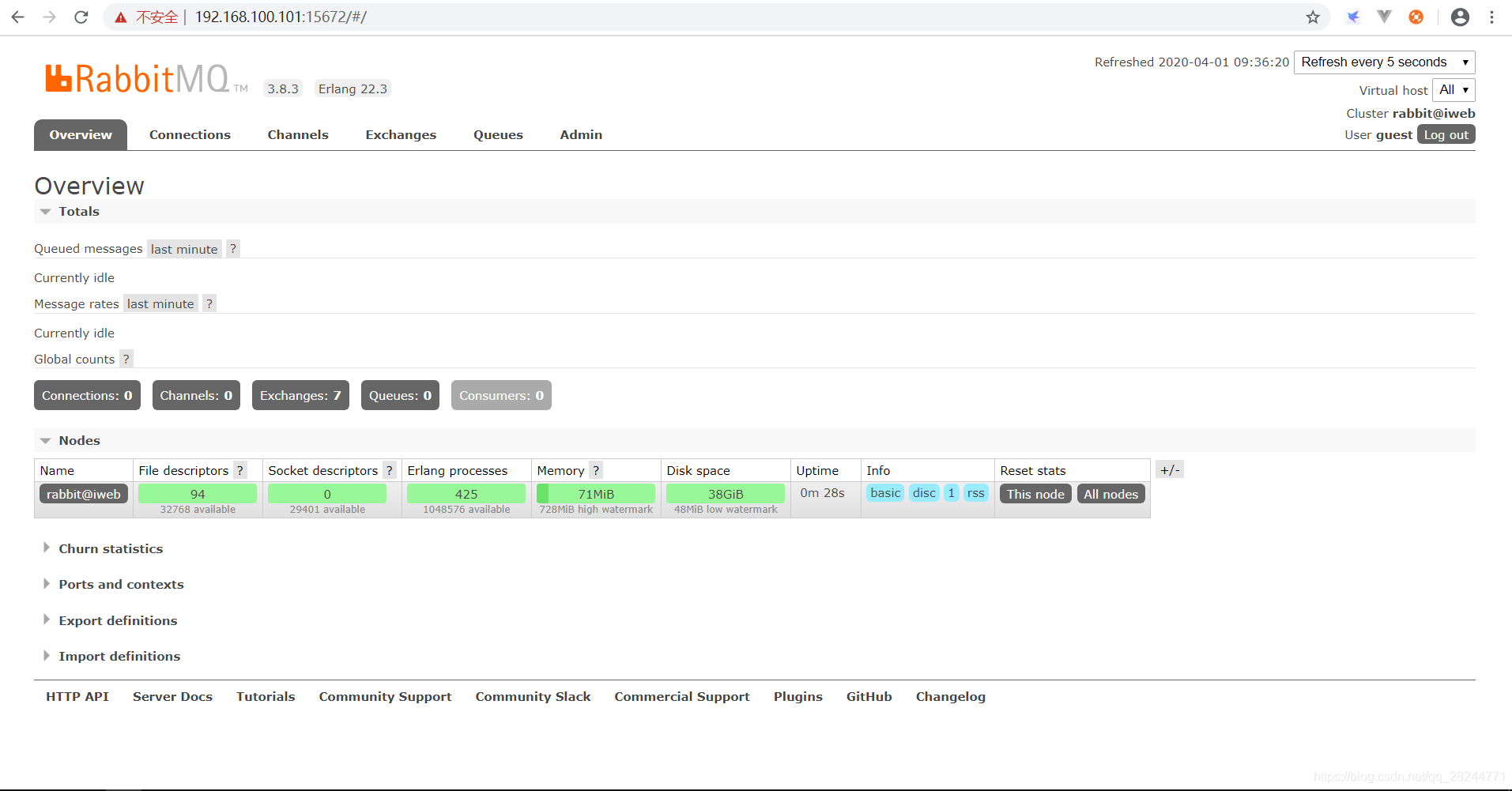1512x791 pixels.
Task: Open the Tutorials footer link
Action: coord(266,696)
